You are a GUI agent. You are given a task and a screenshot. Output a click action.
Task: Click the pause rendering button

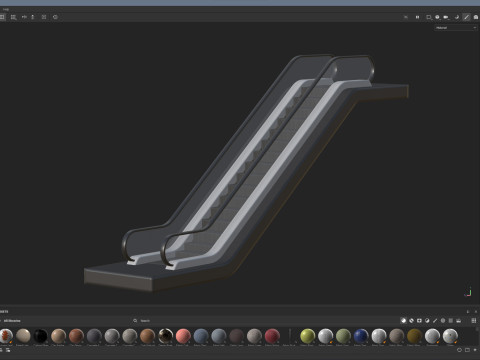coord(417,17)
